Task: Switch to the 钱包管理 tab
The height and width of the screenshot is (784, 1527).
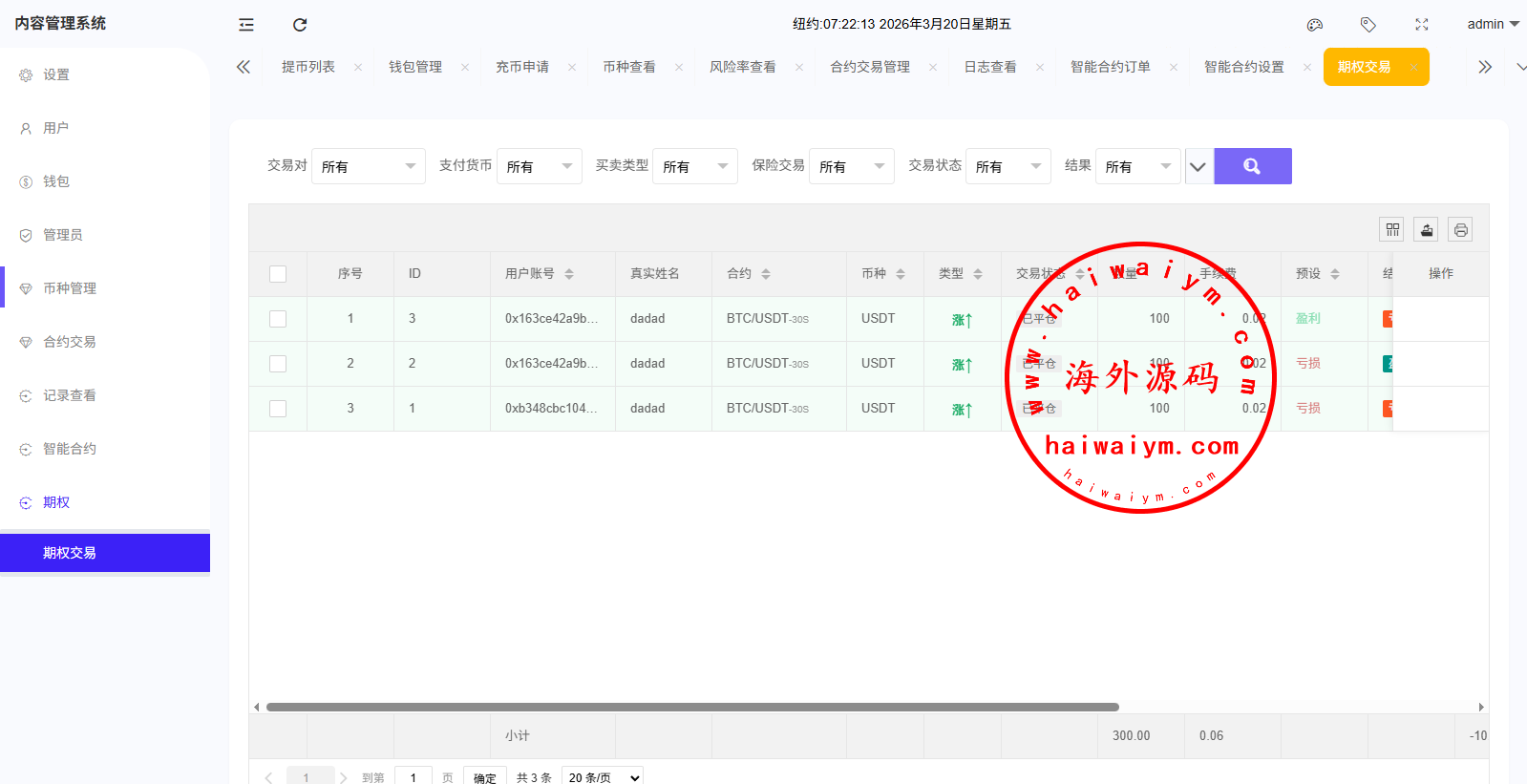Action: coord(415,67)
